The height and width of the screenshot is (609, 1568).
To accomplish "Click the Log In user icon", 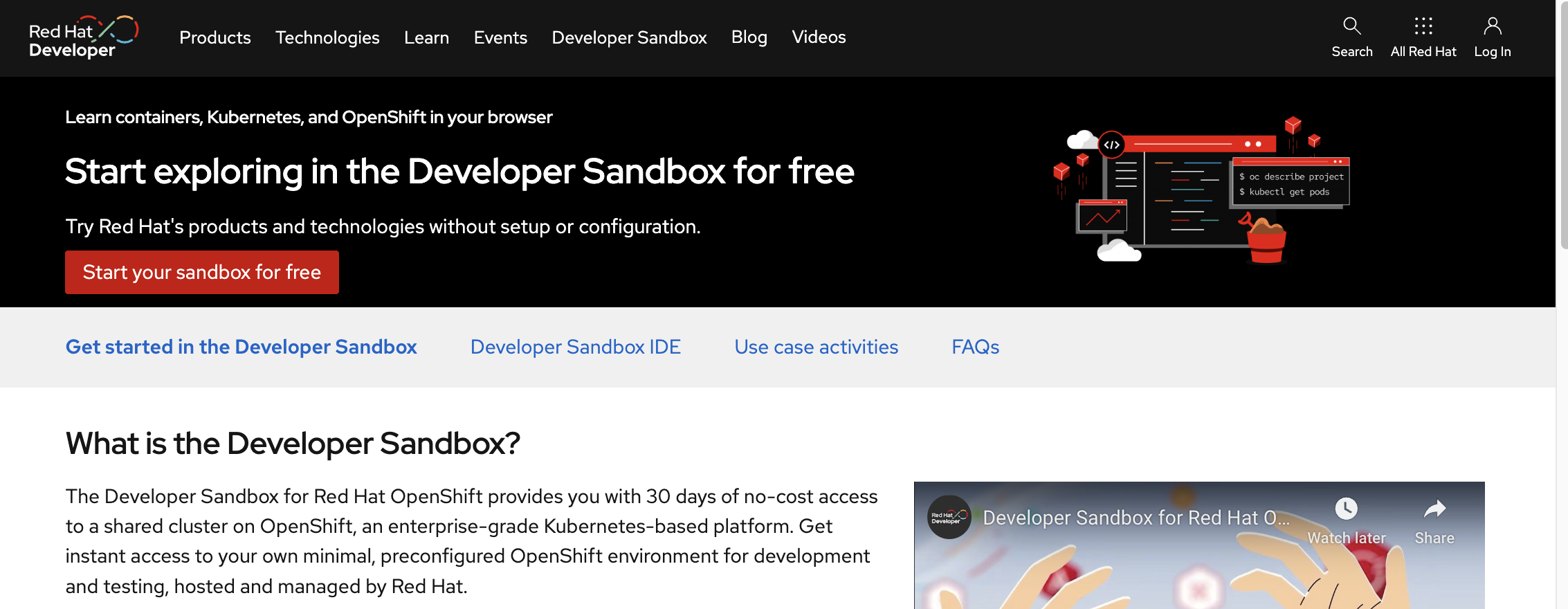I will pos(1493,26).
